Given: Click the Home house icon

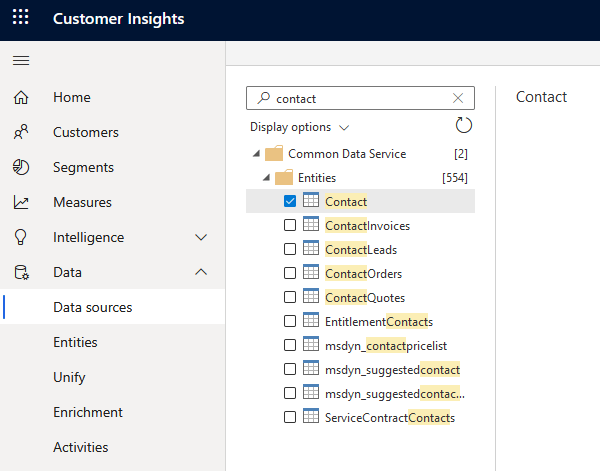Looking at the screenshot, I should pyautogui.click(x=20, y=98).
